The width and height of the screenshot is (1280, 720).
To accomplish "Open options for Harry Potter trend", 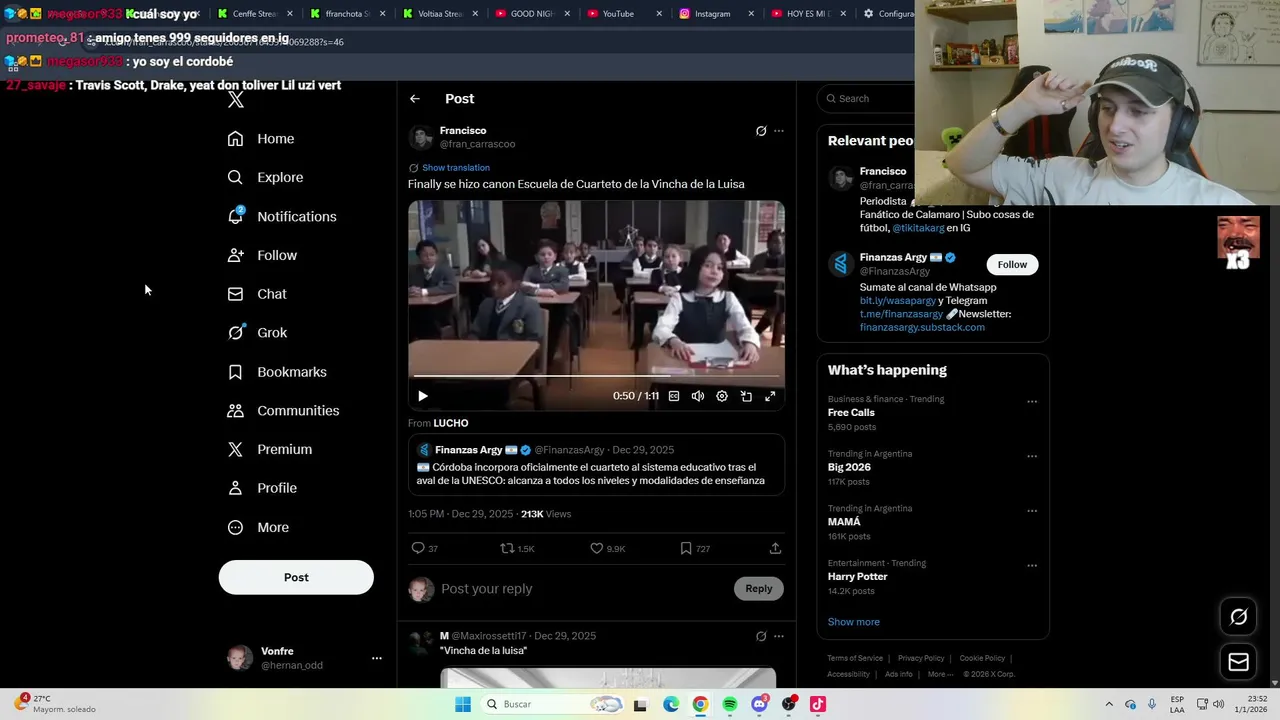I will (x=1032, y=566).
